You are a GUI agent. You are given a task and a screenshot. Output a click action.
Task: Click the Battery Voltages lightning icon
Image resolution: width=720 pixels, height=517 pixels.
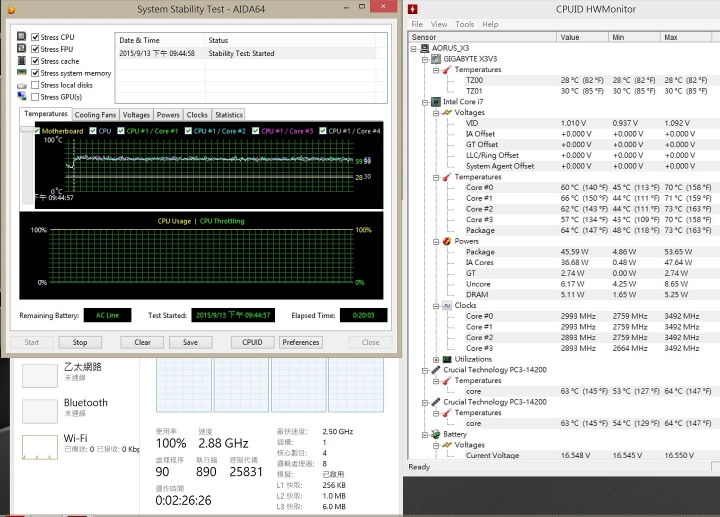click(447, 445)
